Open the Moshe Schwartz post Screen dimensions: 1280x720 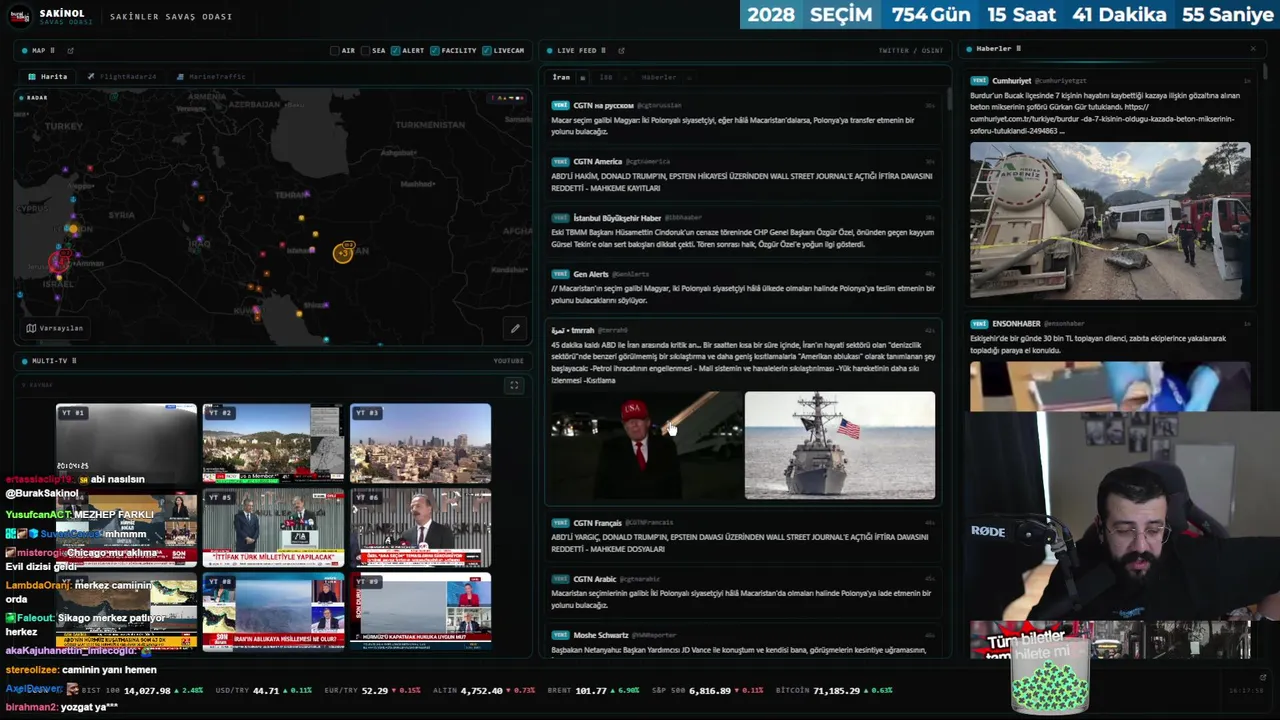[x=742, y=641]
